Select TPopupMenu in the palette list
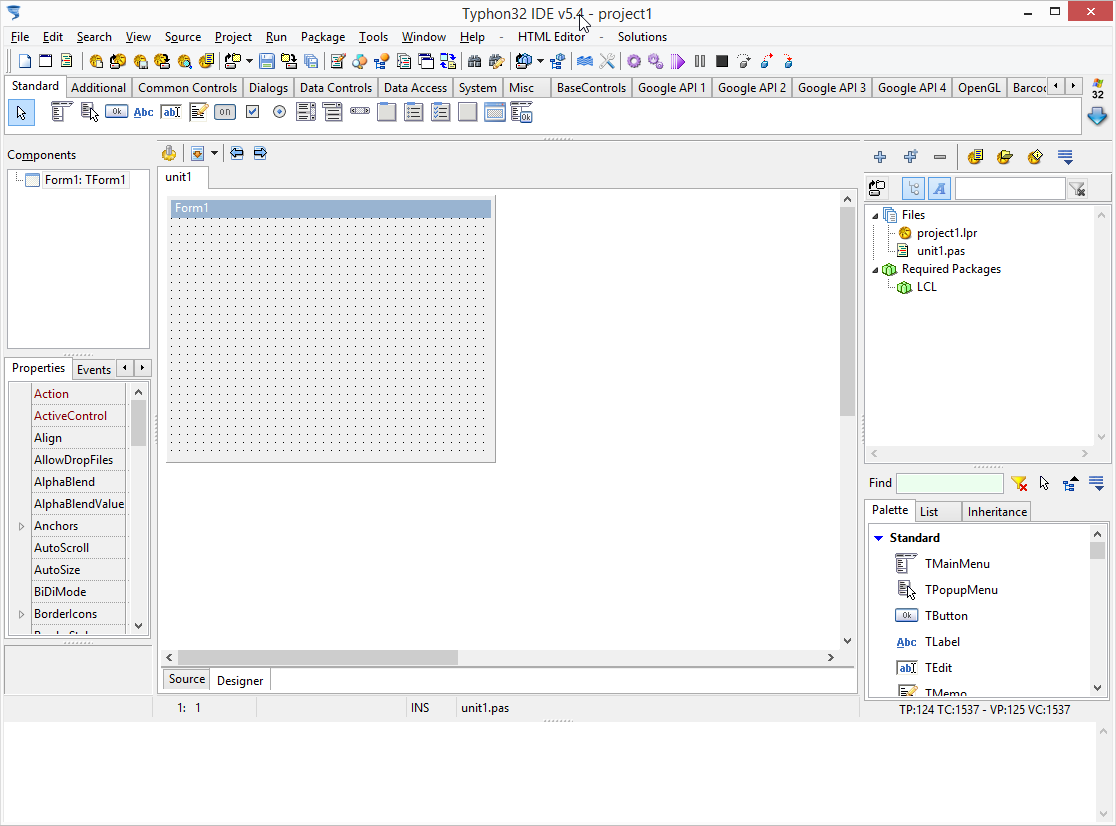Image resolution: width=1116 pixels, height=826 pixels. pyautogui.click(x=961, y=590)
